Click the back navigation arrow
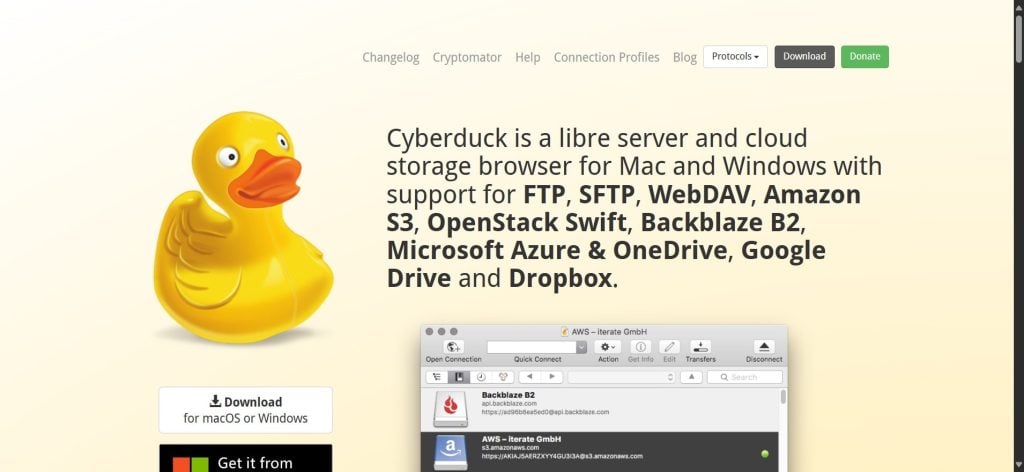 pyautogui.click(x=530, y=377)
